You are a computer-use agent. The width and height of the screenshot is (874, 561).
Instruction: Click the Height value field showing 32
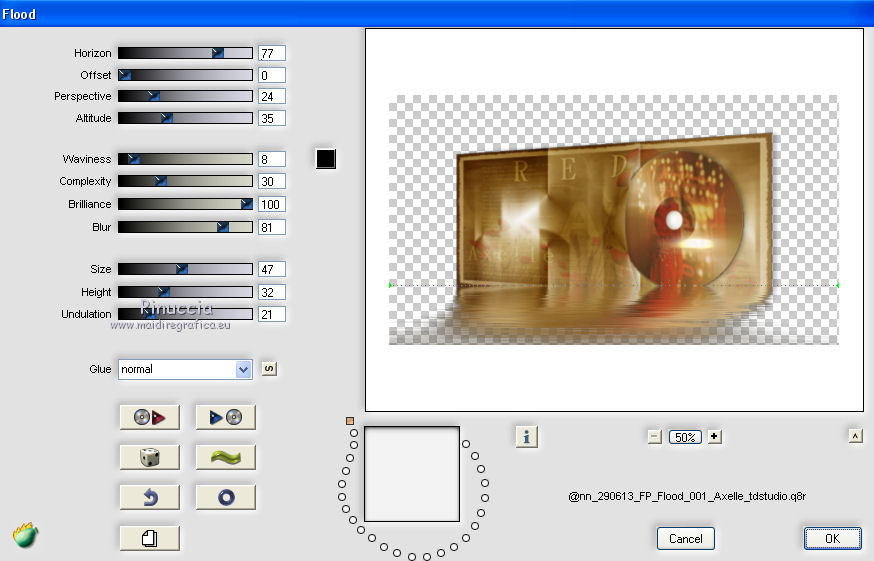[272, 292]
